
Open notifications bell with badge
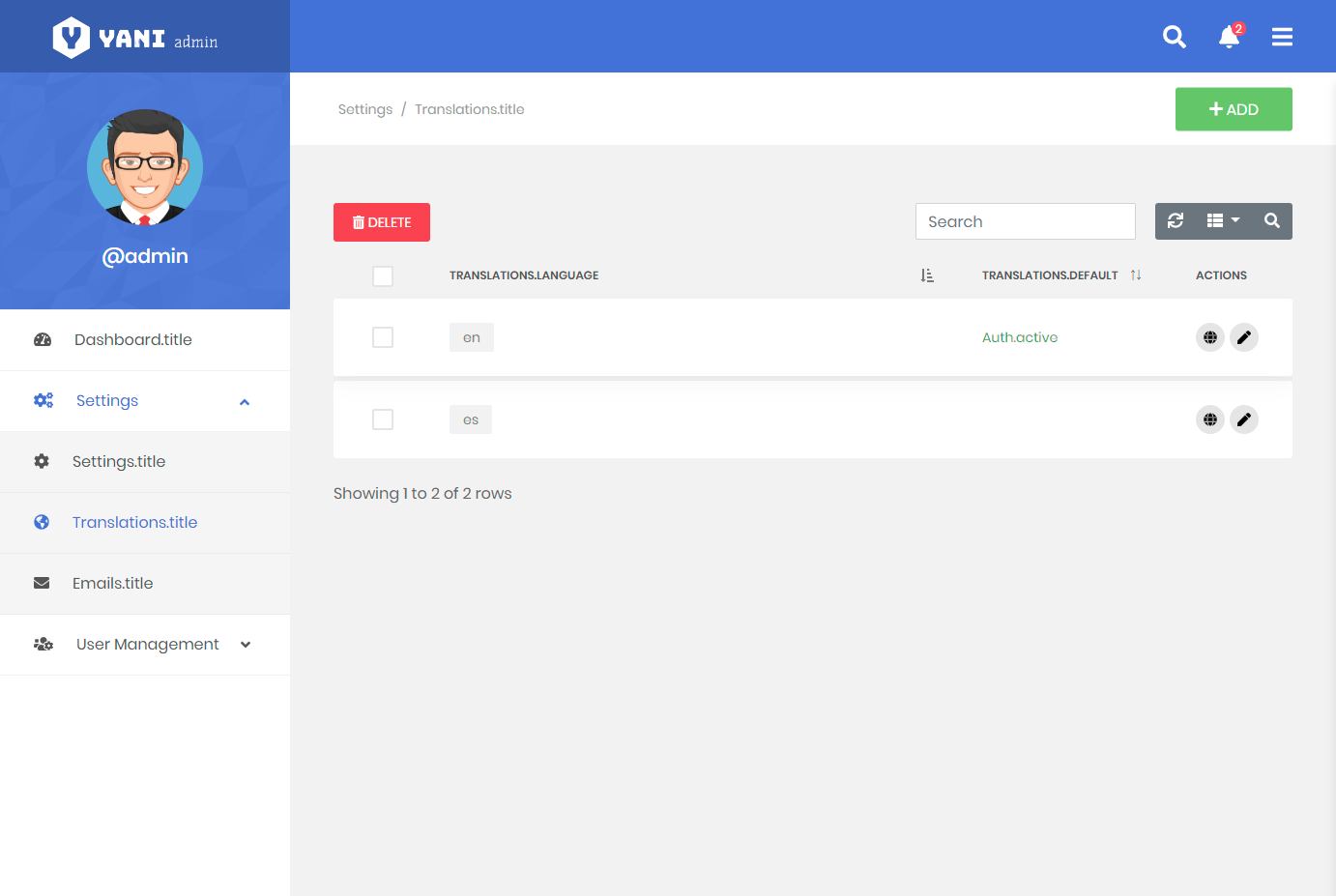click(1229, 37)
